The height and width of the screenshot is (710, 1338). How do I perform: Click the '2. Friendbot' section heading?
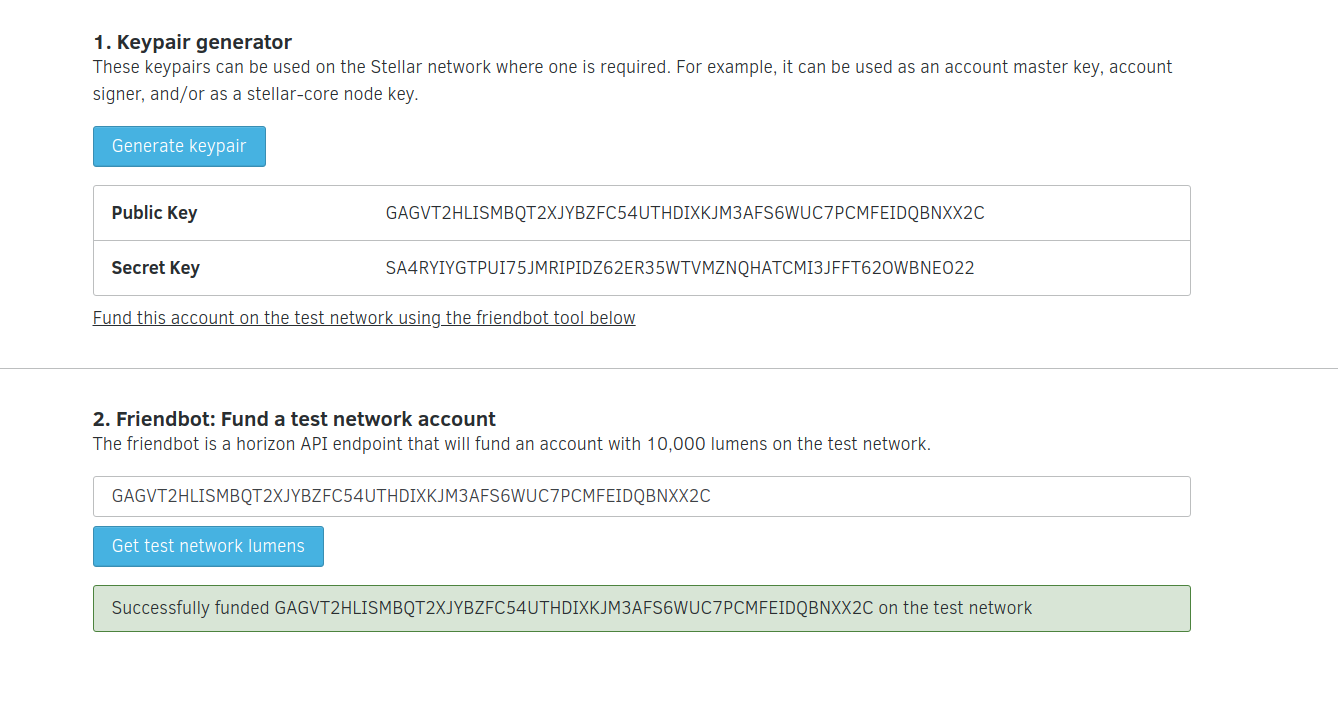(294, 419)
